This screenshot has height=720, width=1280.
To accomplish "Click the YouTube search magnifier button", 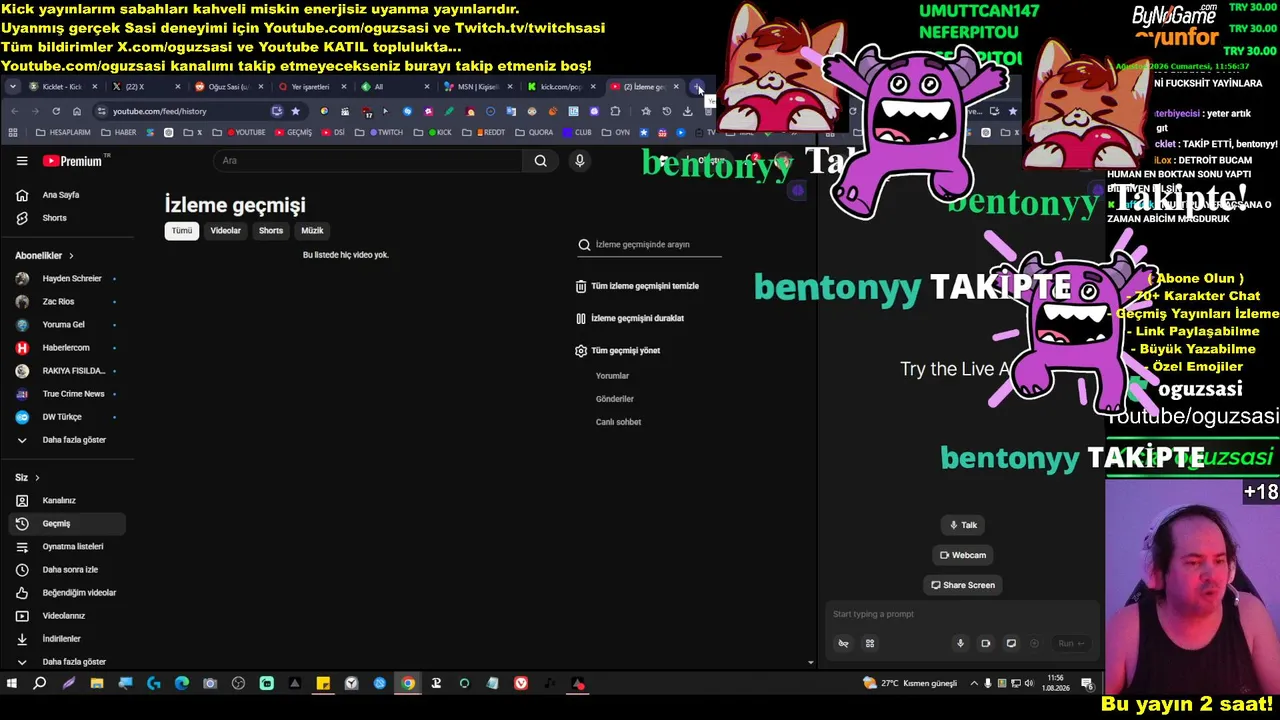I will pos(540,161).
